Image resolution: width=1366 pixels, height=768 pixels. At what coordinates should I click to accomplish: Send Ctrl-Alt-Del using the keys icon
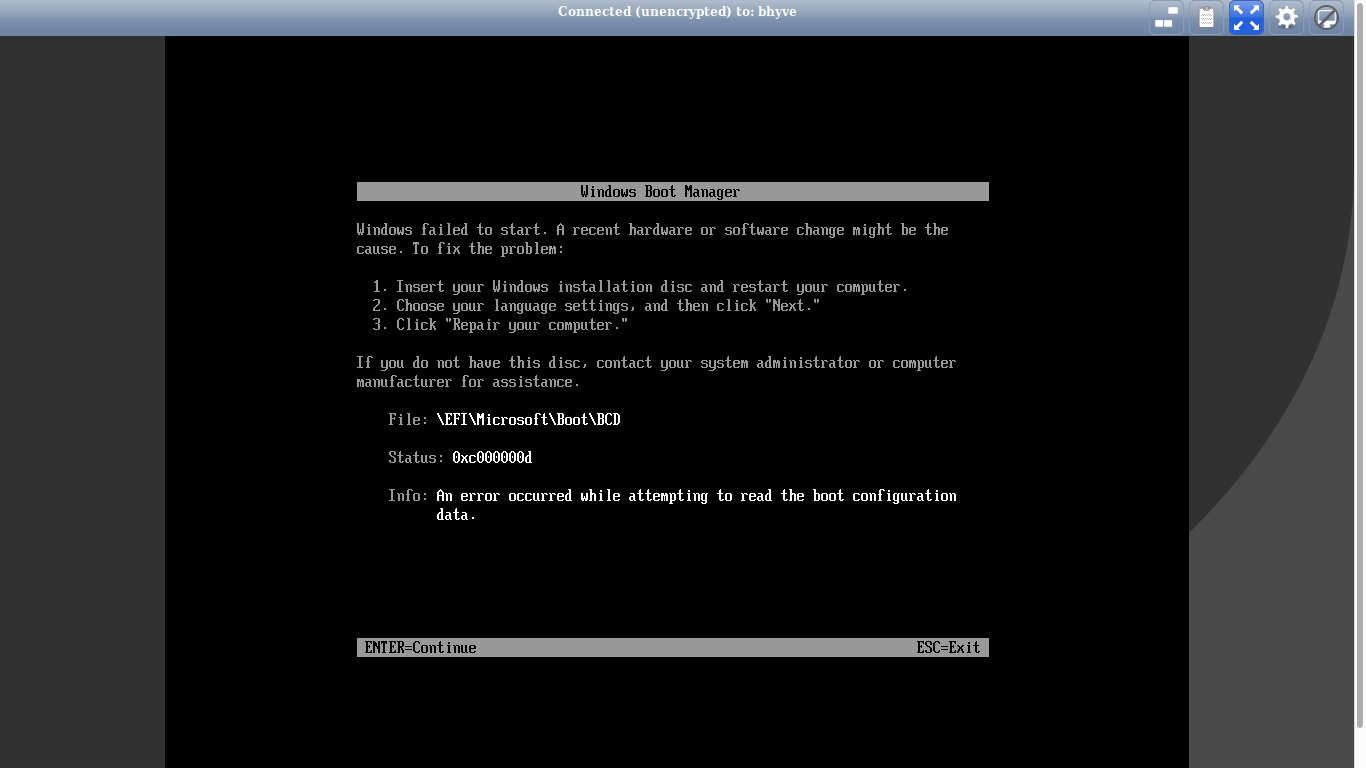click(1166, 17)
